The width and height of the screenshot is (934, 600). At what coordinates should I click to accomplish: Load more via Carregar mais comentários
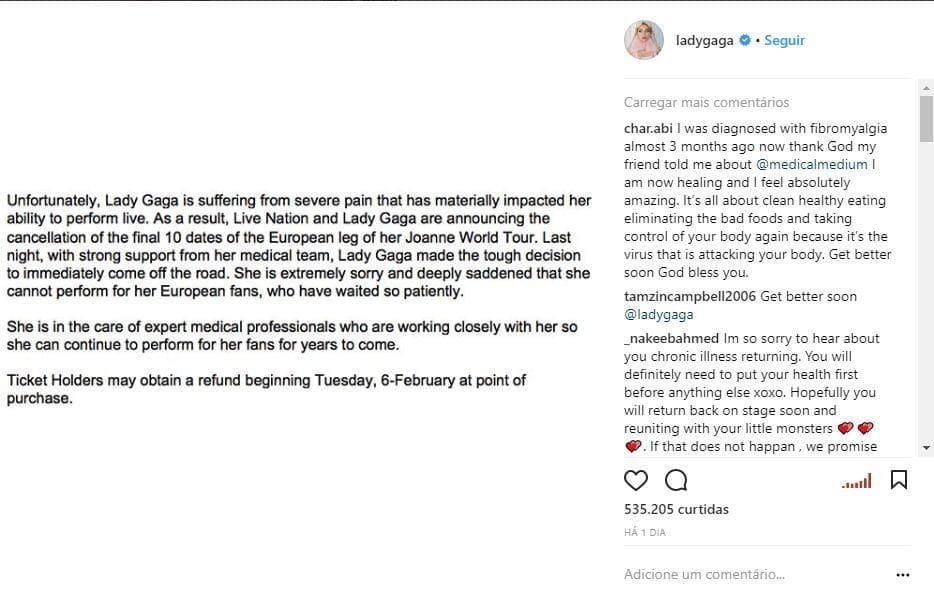[x=706, y=102]
